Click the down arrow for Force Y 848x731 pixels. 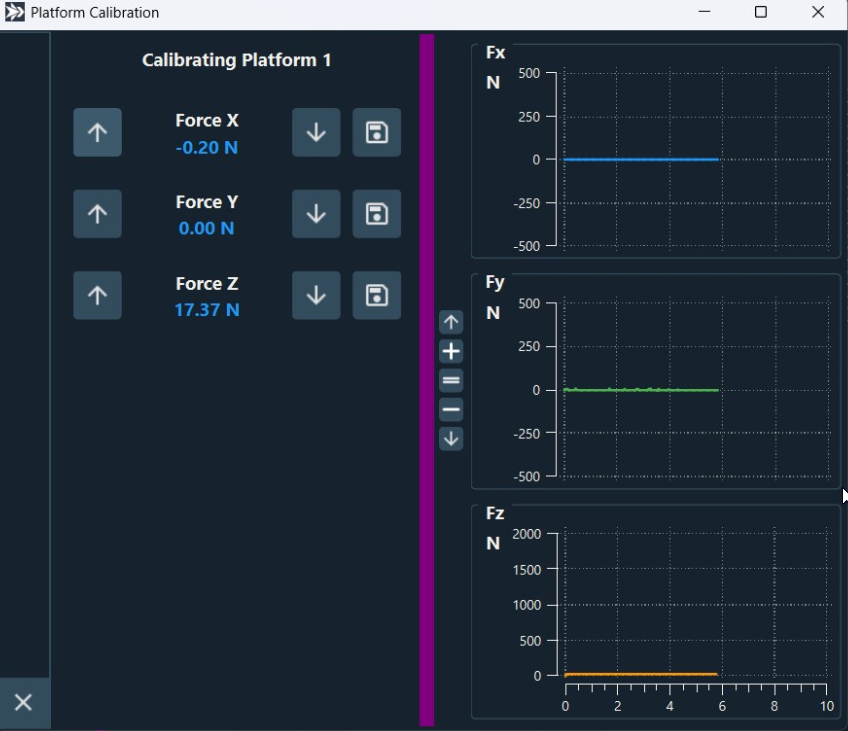pyautogui.click(x=316, y=214)
